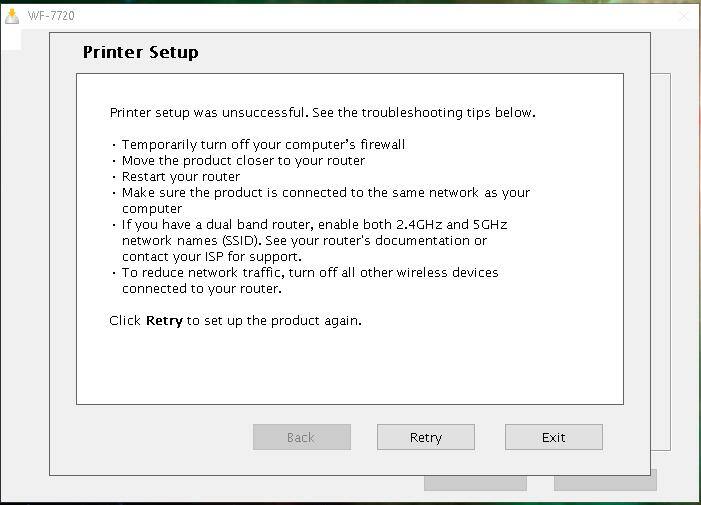The image size is (701, 505).
Task: Click the bold Retry word in instructions
Action: click(164, 321)
